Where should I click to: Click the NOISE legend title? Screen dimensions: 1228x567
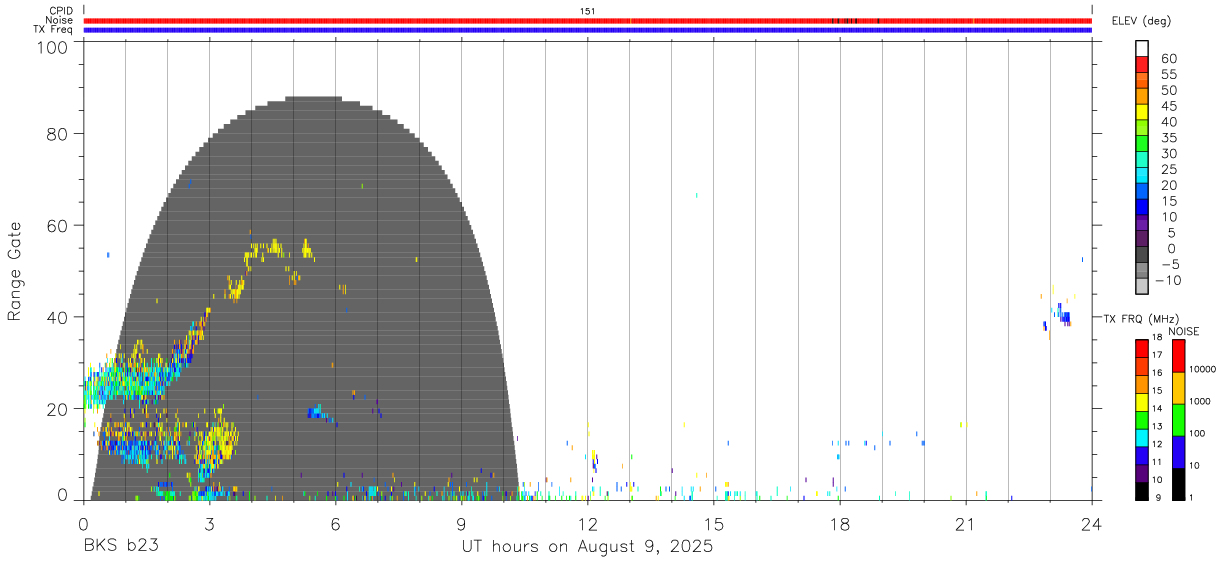click(x=1183, y=331)
